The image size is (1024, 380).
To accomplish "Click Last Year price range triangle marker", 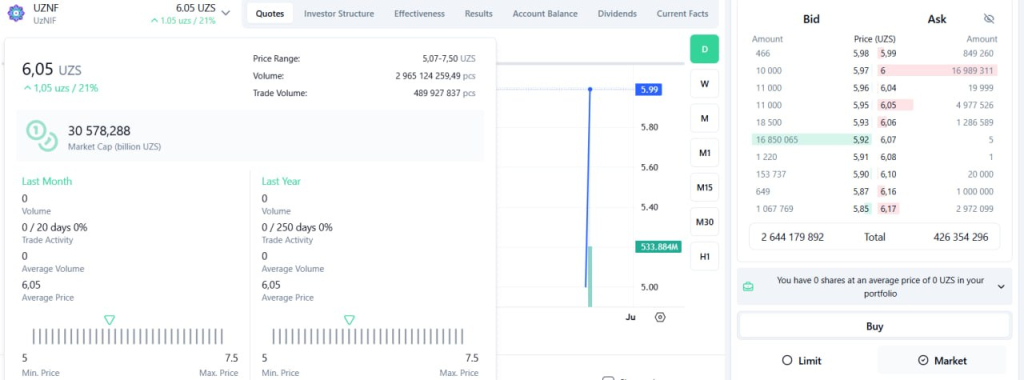I will [x=349, y=320].
